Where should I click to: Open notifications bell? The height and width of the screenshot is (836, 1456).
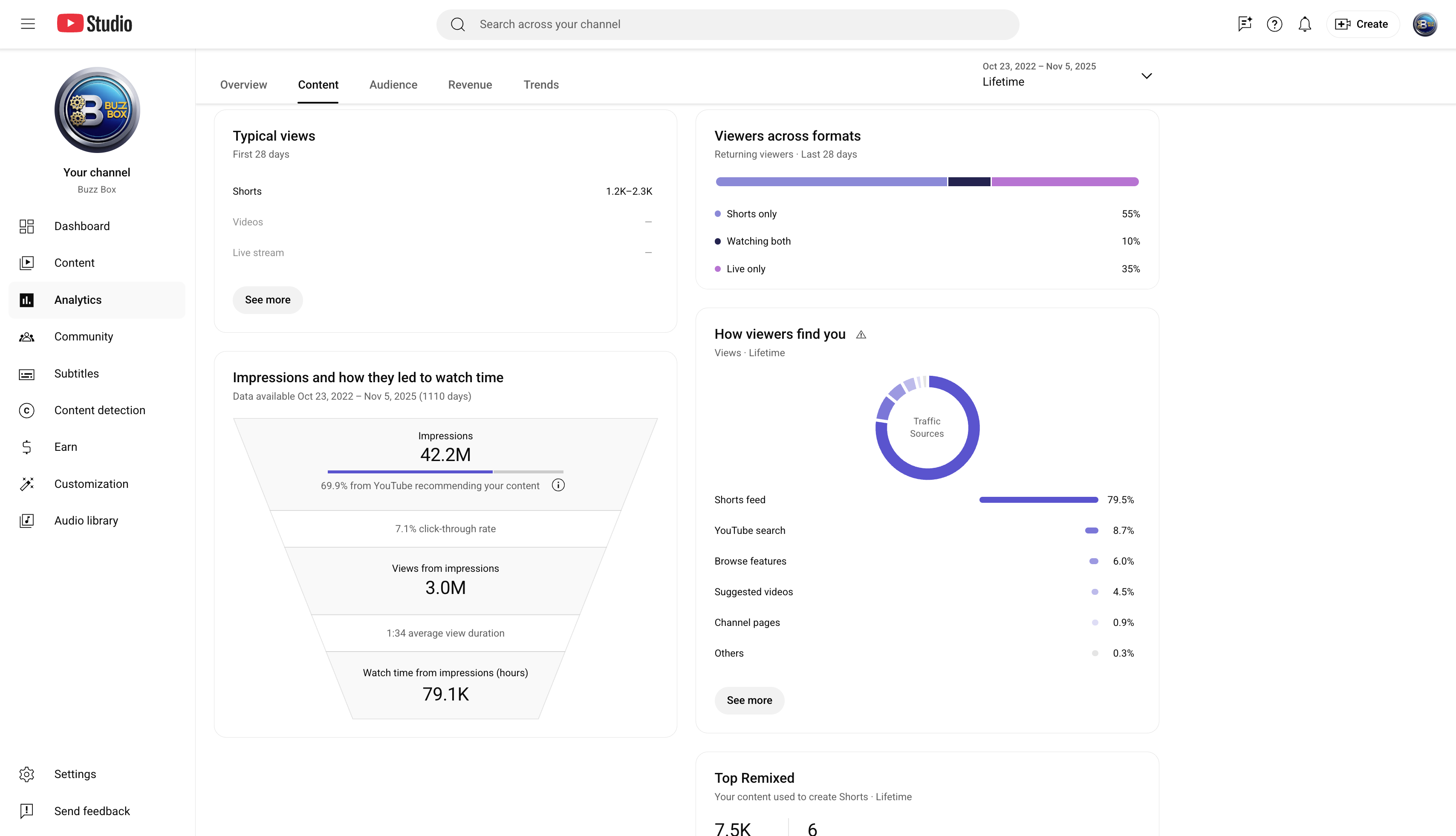[1304, 24]
